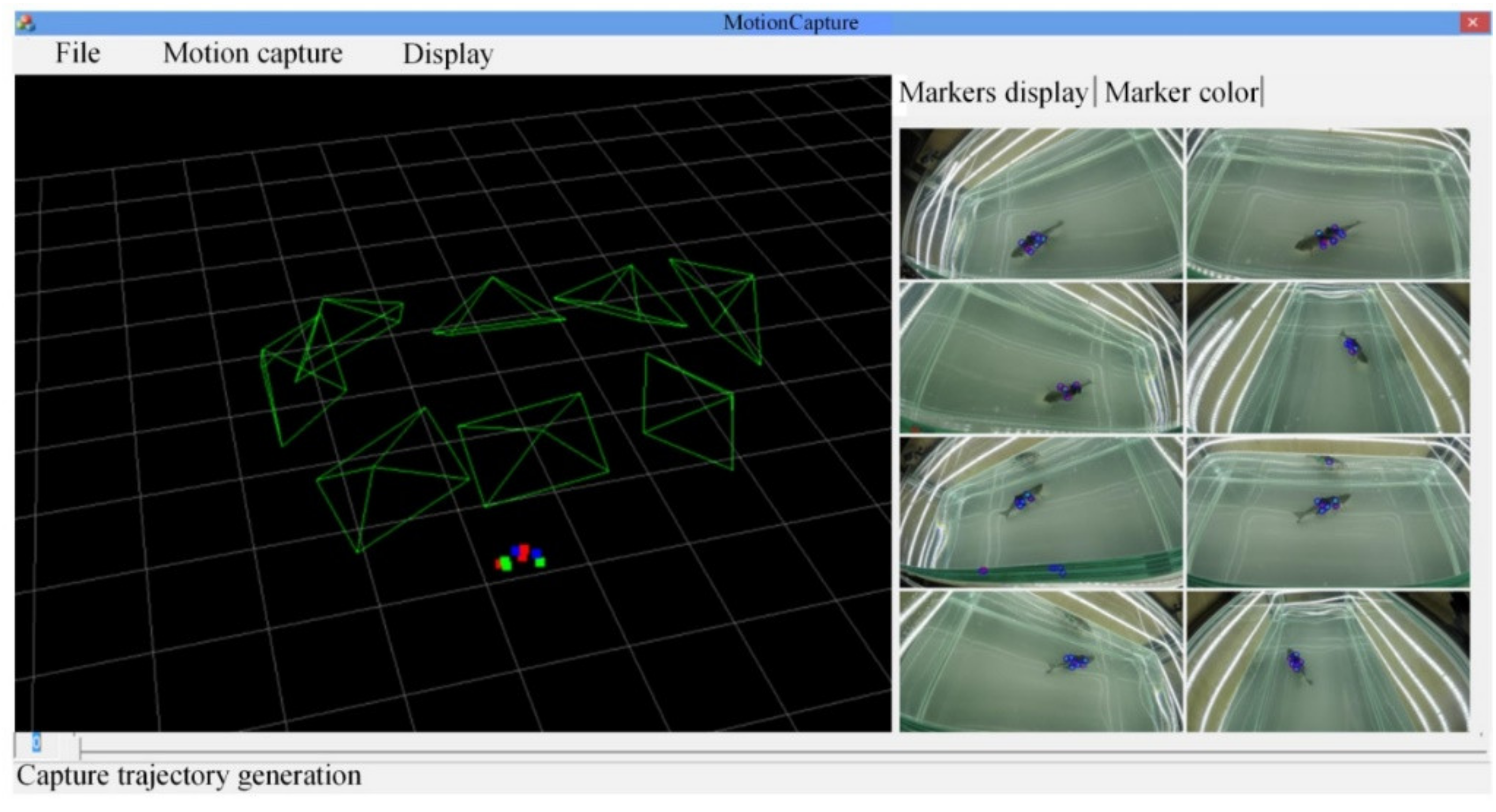Screen dimensions: 1496x812
Task: Open the Display menu
Action: coord(448,54)
